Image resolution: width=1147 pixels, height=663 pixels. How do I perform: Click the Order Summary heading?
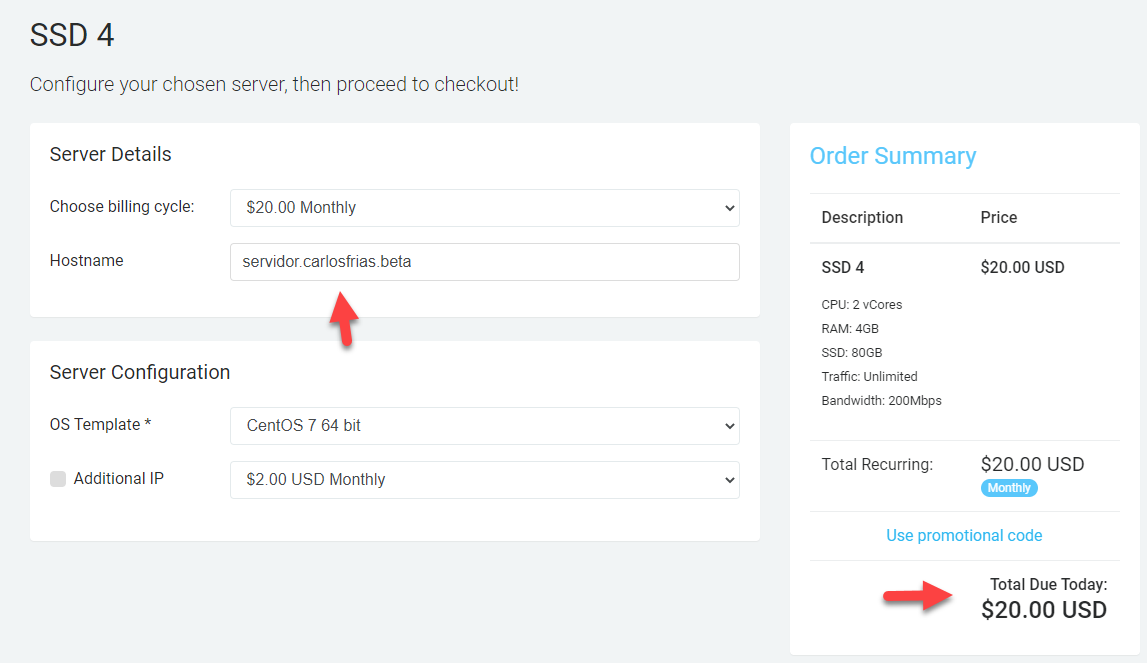coord(892,156)
